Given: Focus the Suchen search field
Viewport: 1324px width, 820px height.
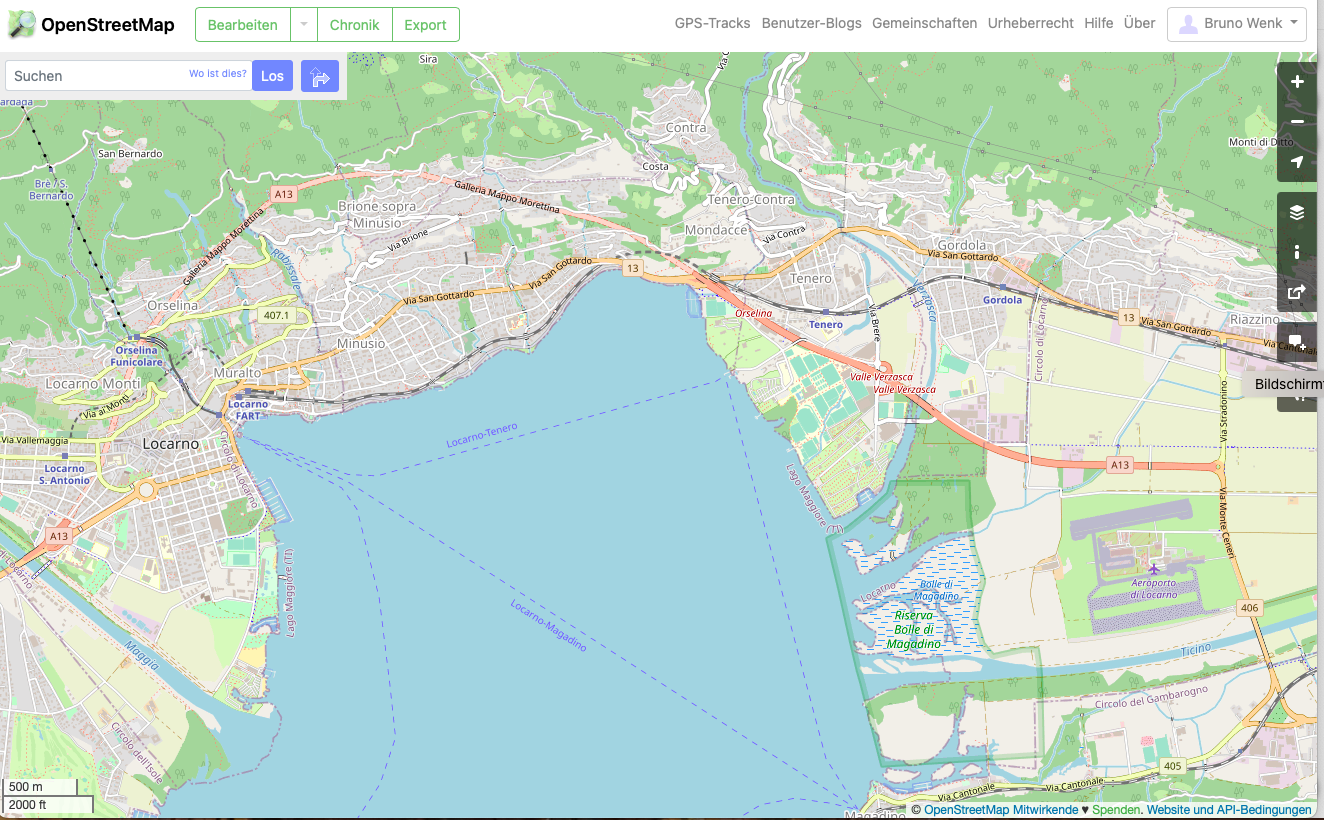Looking at the screenshot, I should pos(95,76).
